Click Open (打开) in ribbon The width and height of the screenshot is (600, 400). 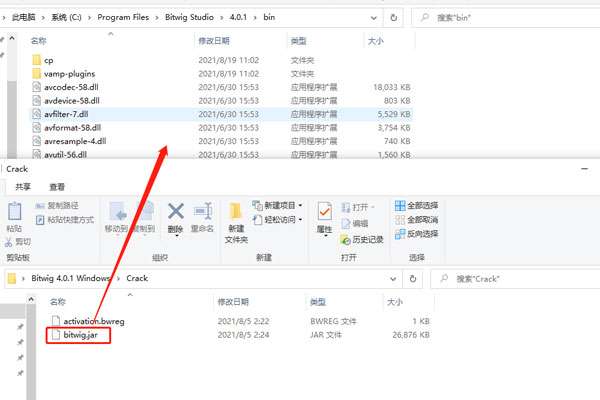(357, 207)
